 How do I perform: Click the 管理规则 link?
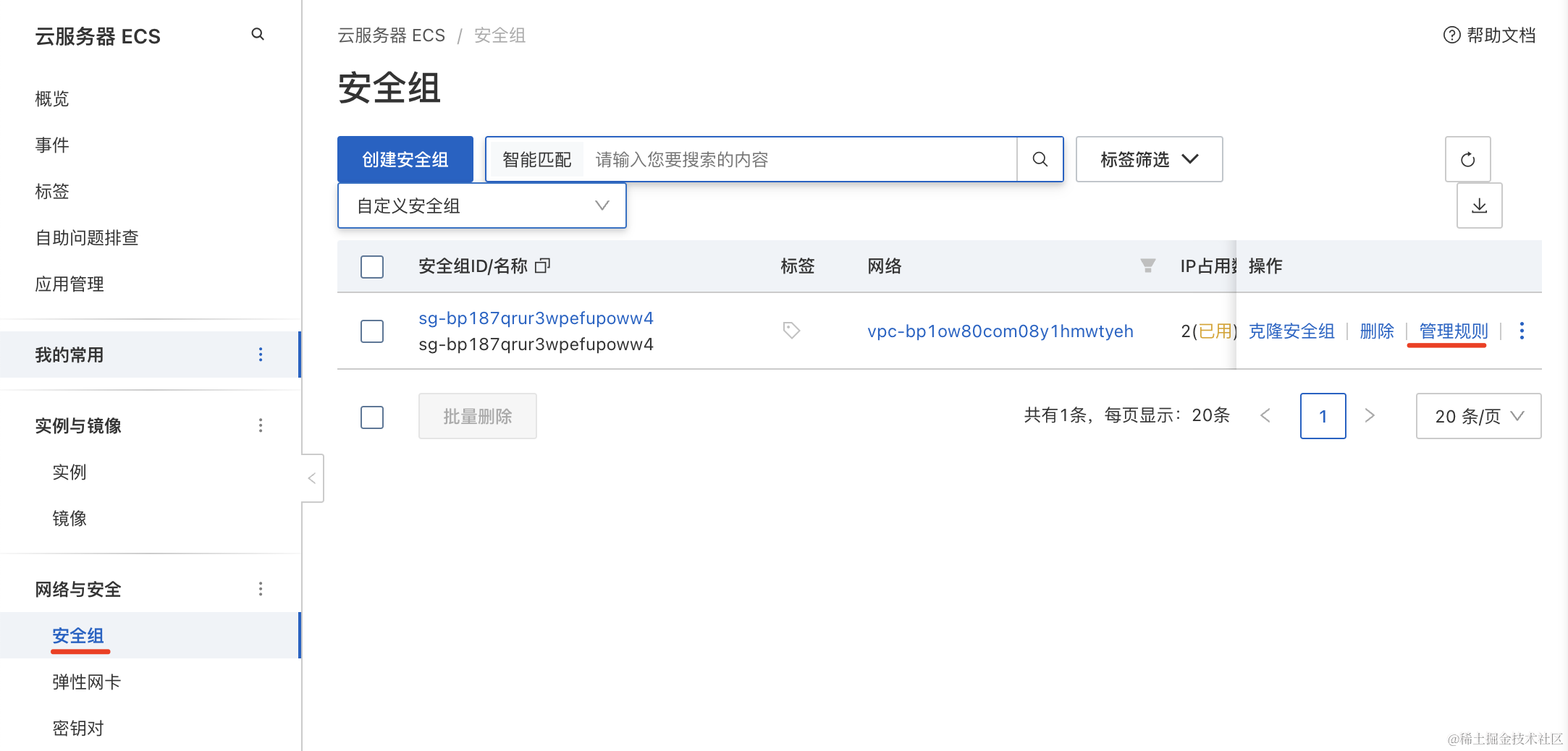click(1453, 331)
